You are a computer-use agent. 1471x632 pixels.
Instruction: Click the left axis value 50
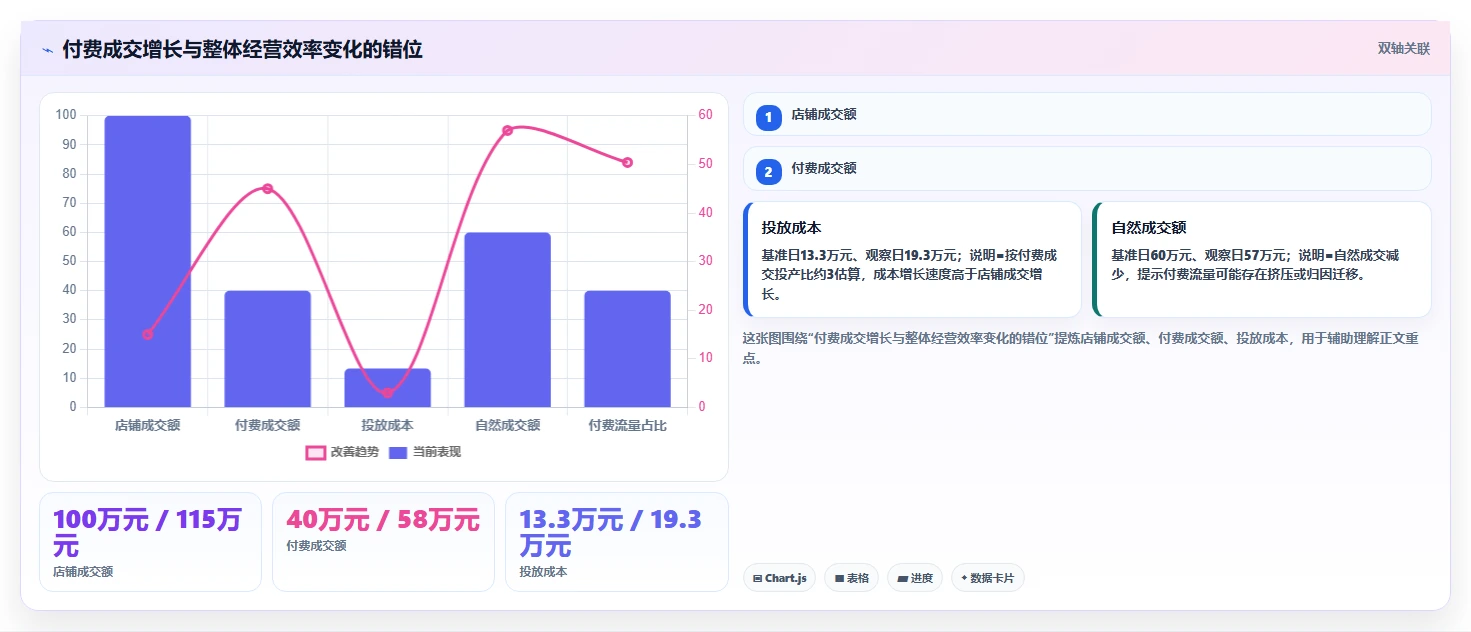pos(69,261)
